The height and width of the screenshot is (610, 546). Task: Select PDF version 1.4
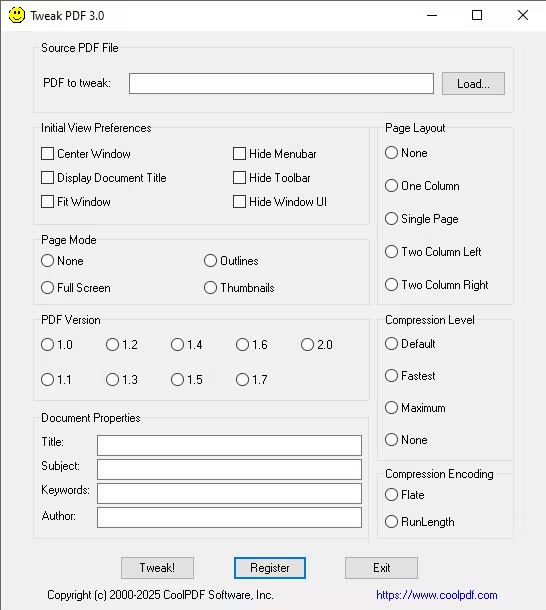pyautogui.click(x=177, y=345)
